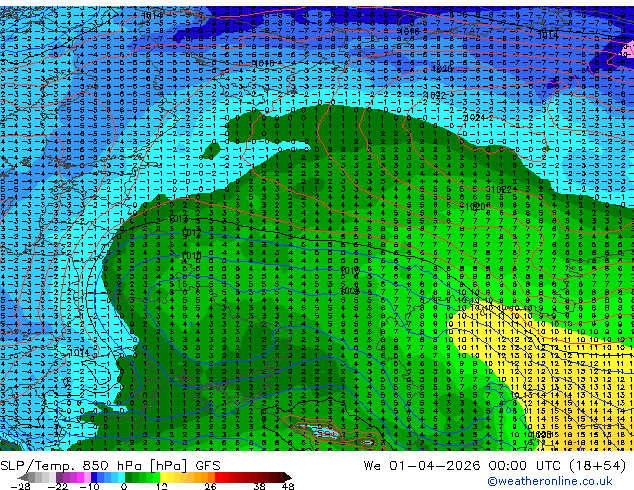Viewport: 634px width, 490px height.
Task: Click the 'SLP/Temp. 850 hPa [hPa] GFS' map title
Action: point(110,466)
